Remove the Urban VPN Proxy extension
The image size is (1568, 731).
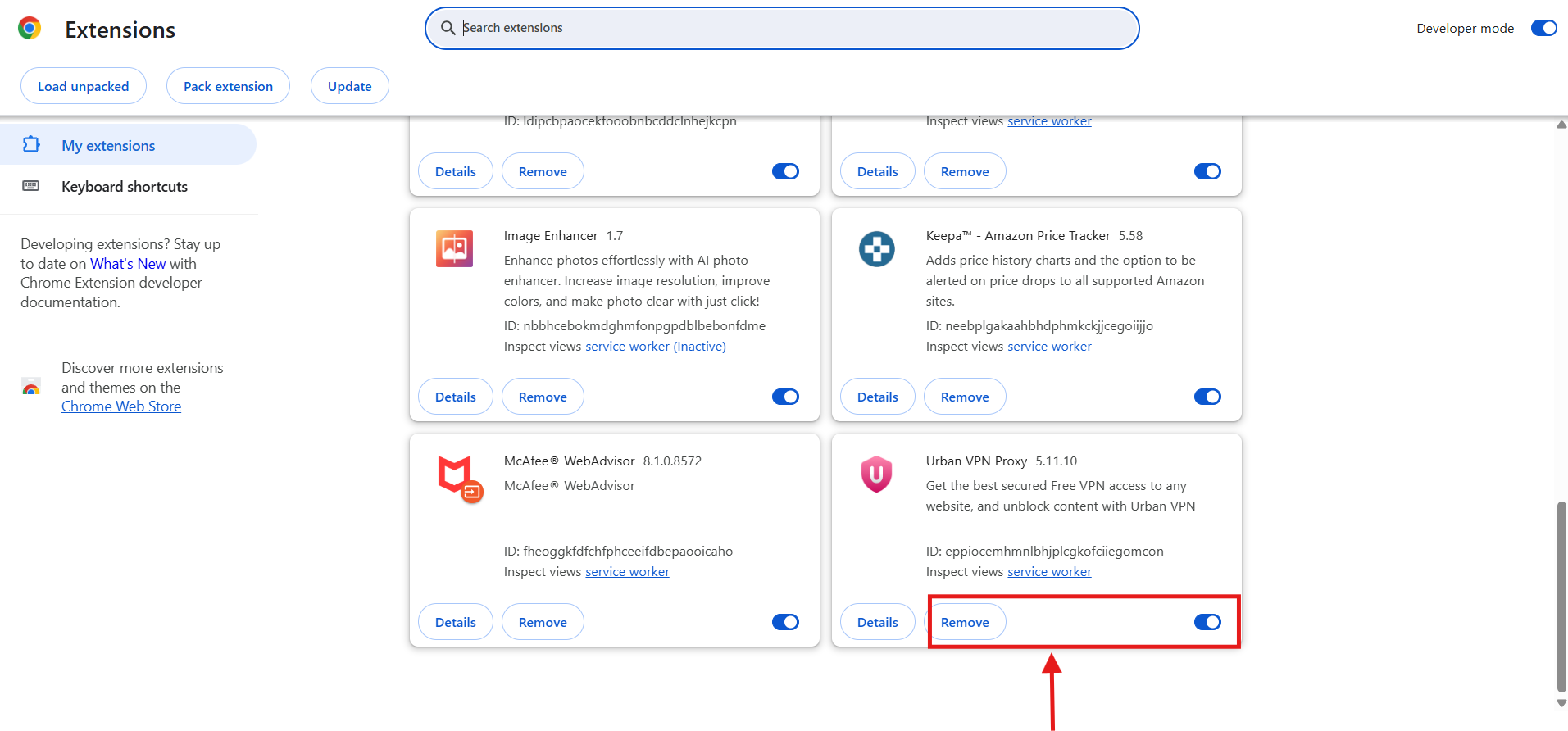[x=965, y=622]
